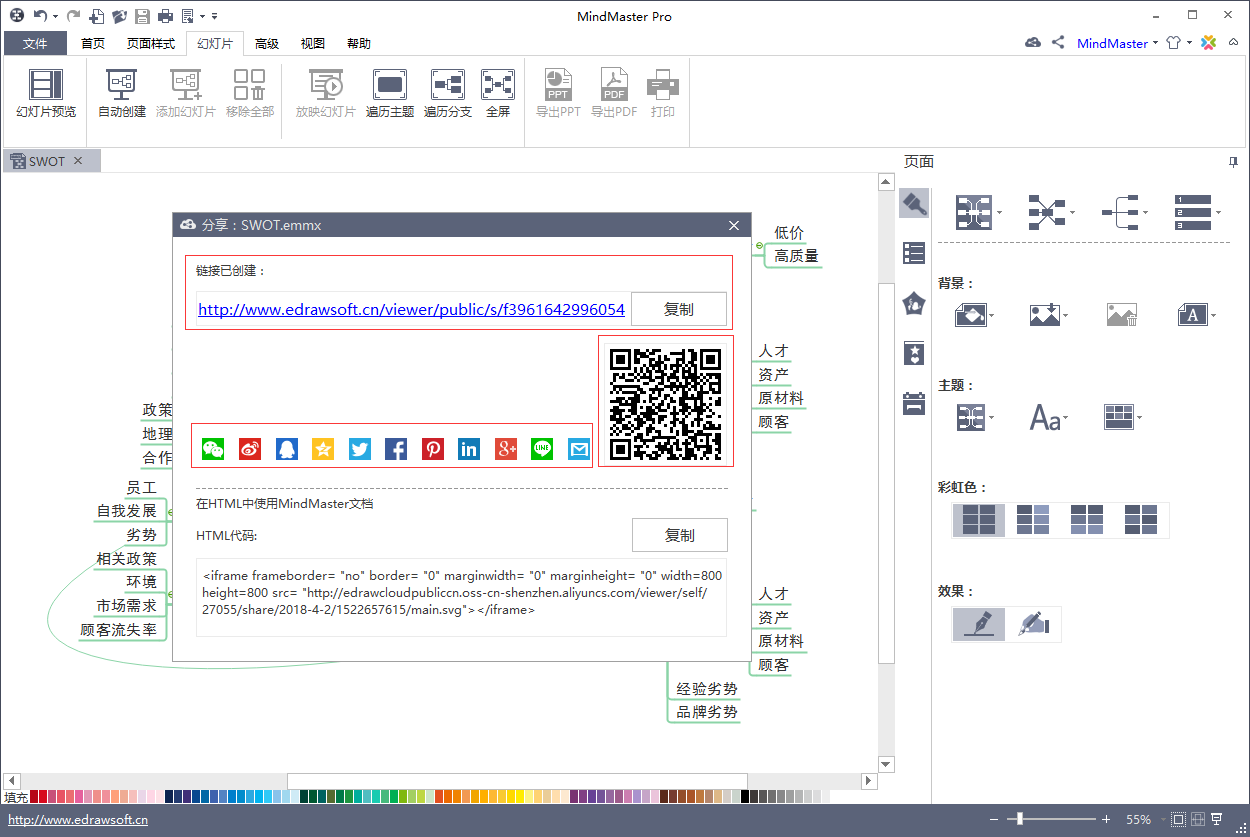Open the outline list side panel icon
Viewport: 1250px width, 837px height.
tap(914, 253)
